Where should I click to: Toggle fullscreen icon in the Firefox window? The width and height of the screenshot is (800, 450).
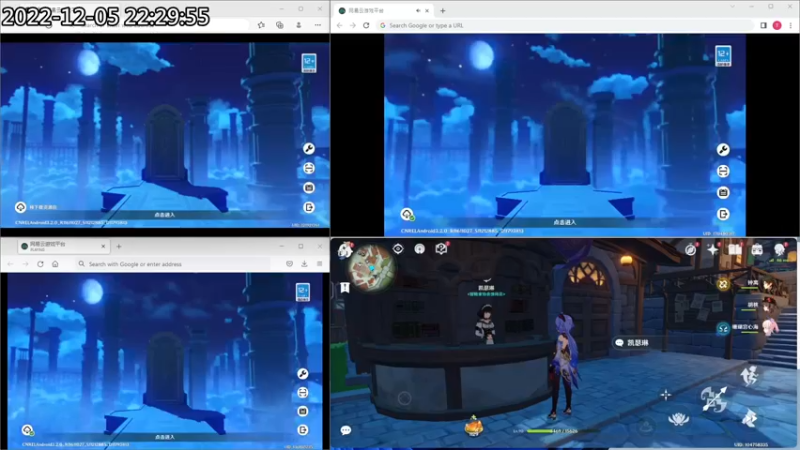tap(303, 392)
